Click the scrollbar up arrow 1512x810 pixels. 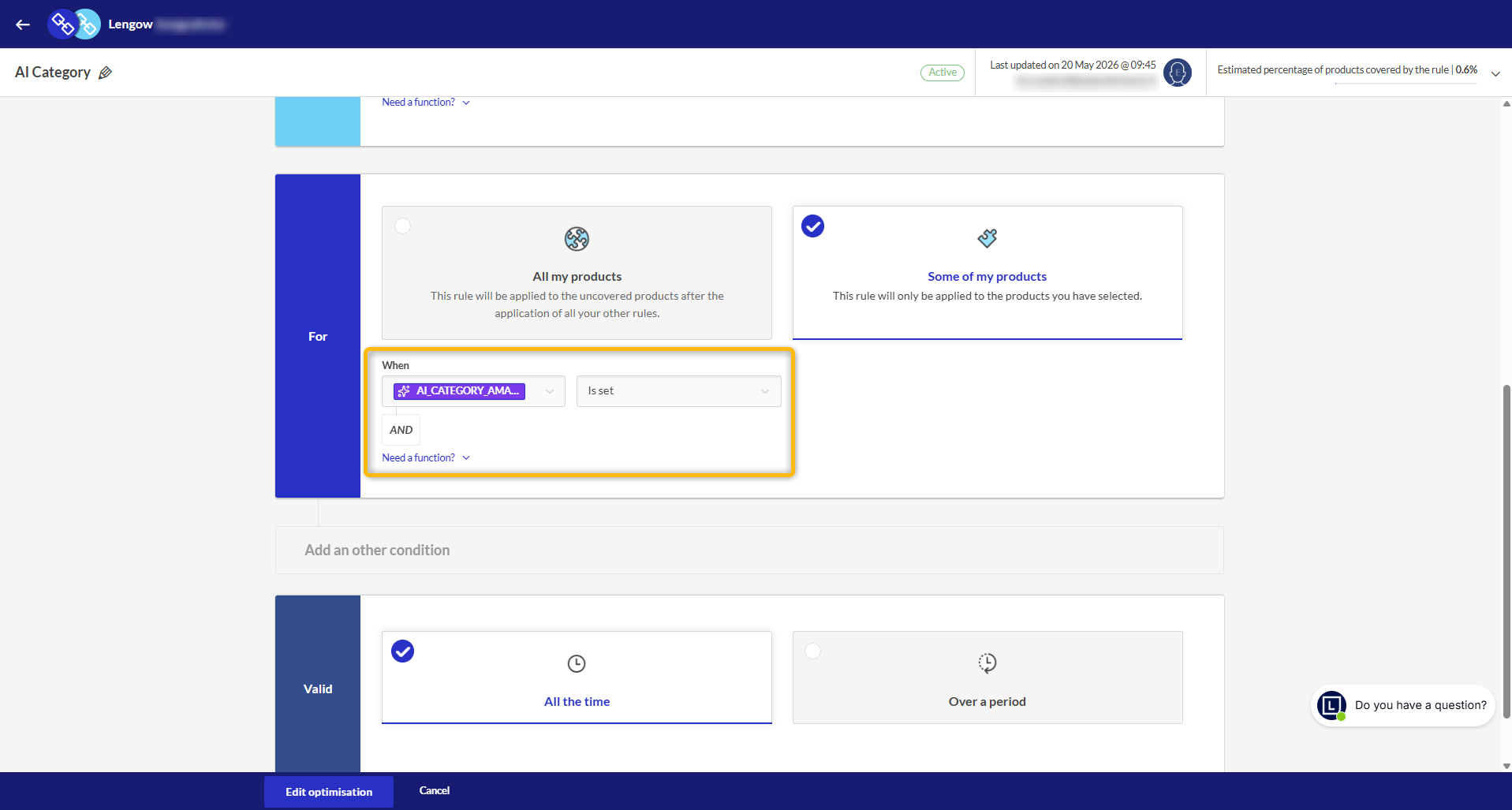[x=1506, y=103]
